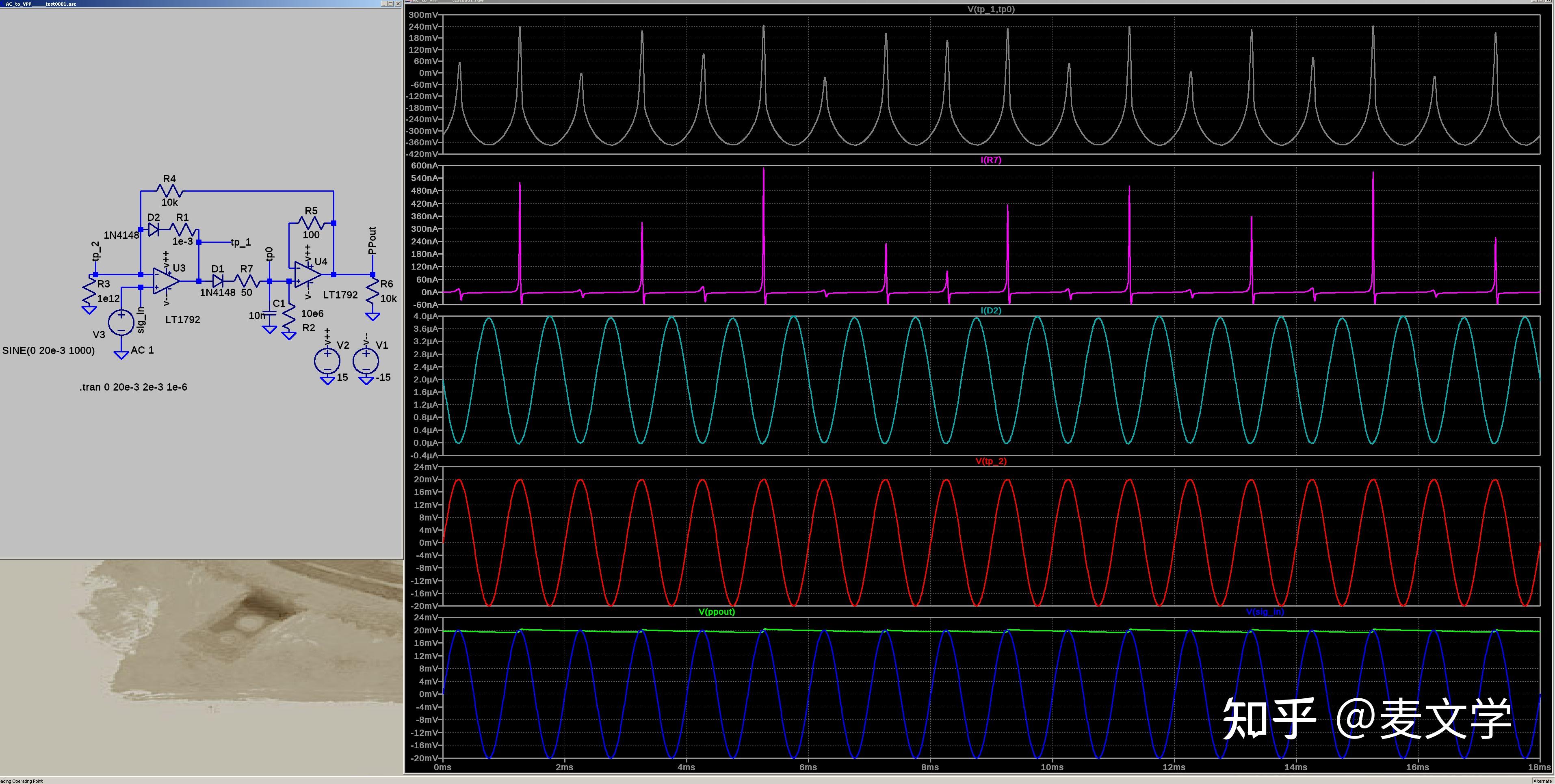1555x784 pixels.
Task: Click the SINE(0 20e-3 1000) source text
Action: pyautogui.click(x=48, y=350)
